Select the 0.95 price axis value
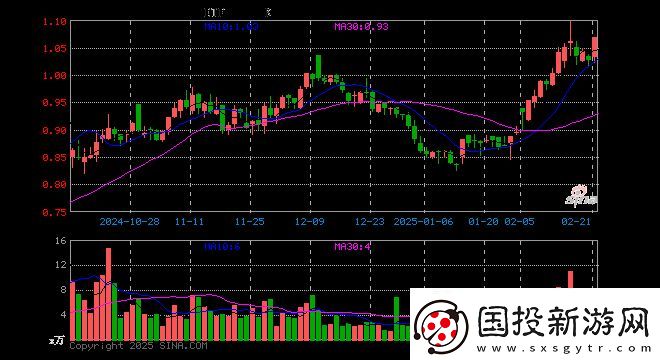Screen dimensions: 660x360 coord(55,103)
